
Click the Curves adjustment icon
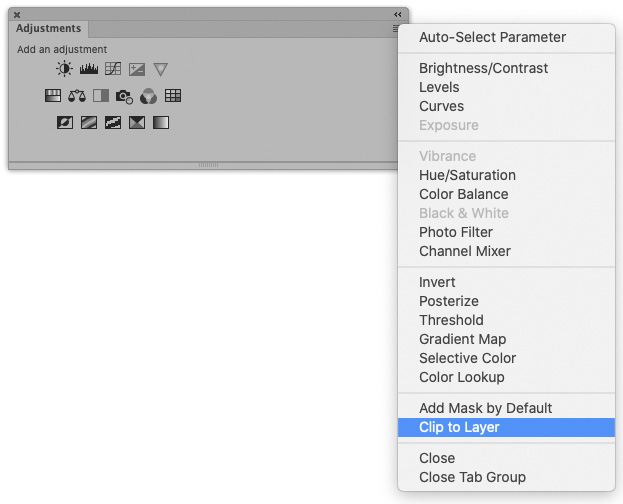(113, 69)
